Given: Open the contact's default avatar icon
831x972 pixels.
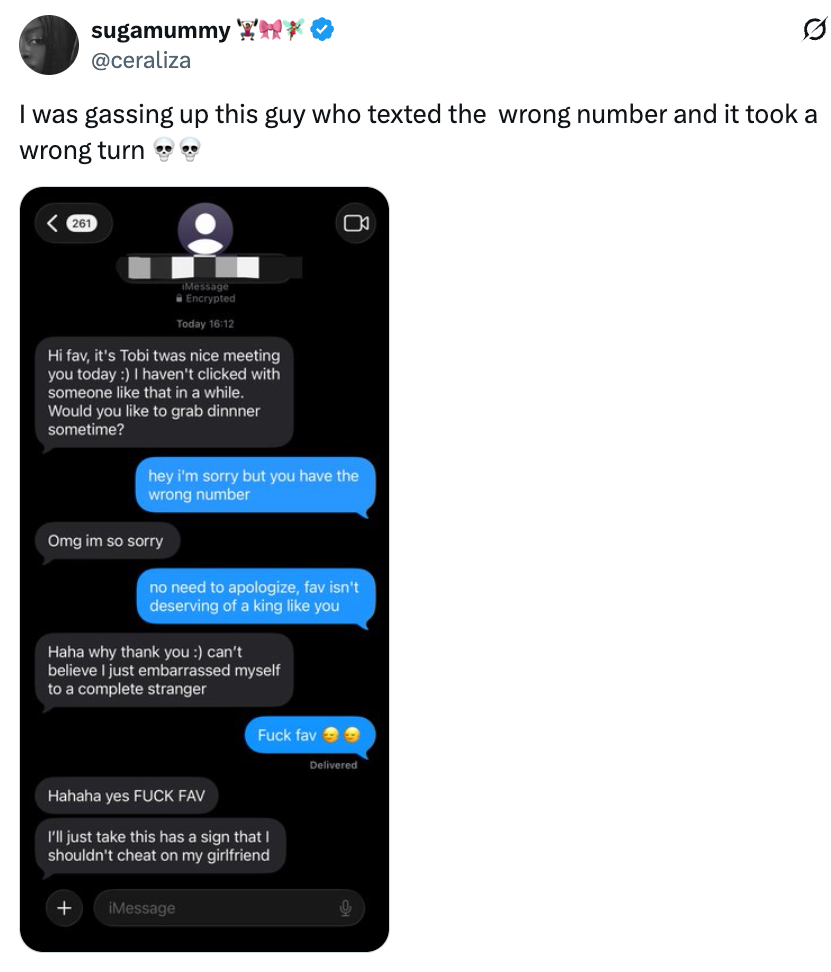Looking at the screenshot, I should click(x=205, y=229).
